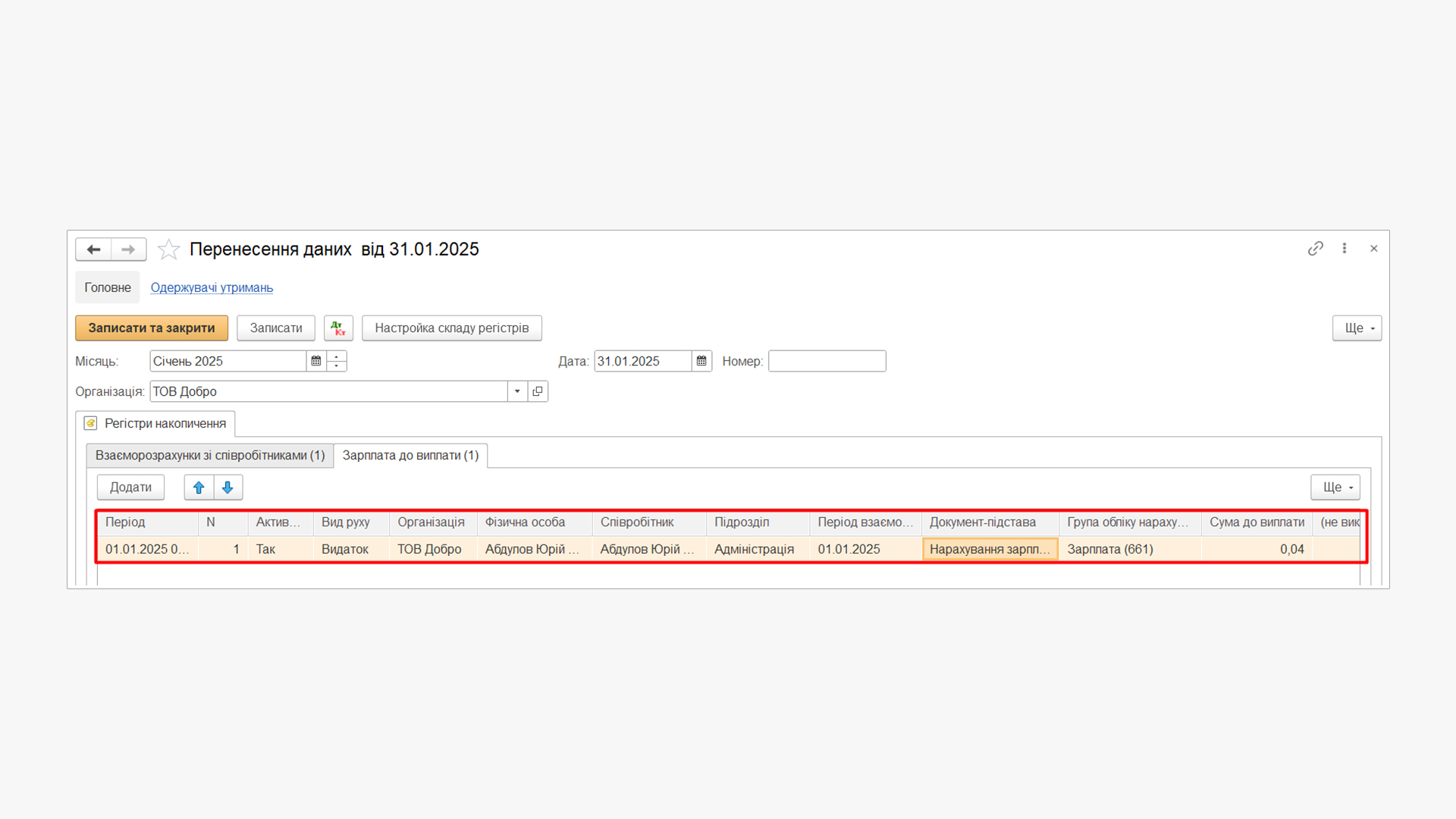Viewport: 1456px width, 819px height.
Task: Expand the Організація dropdown list
Action: 517,392
